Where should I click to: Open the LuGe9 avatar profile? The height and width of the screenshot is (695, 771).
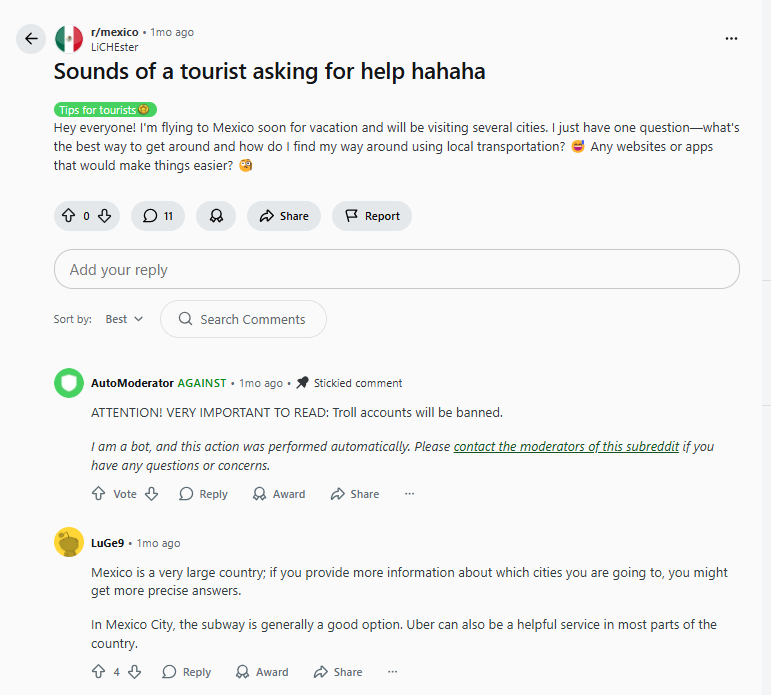(68, 543)
